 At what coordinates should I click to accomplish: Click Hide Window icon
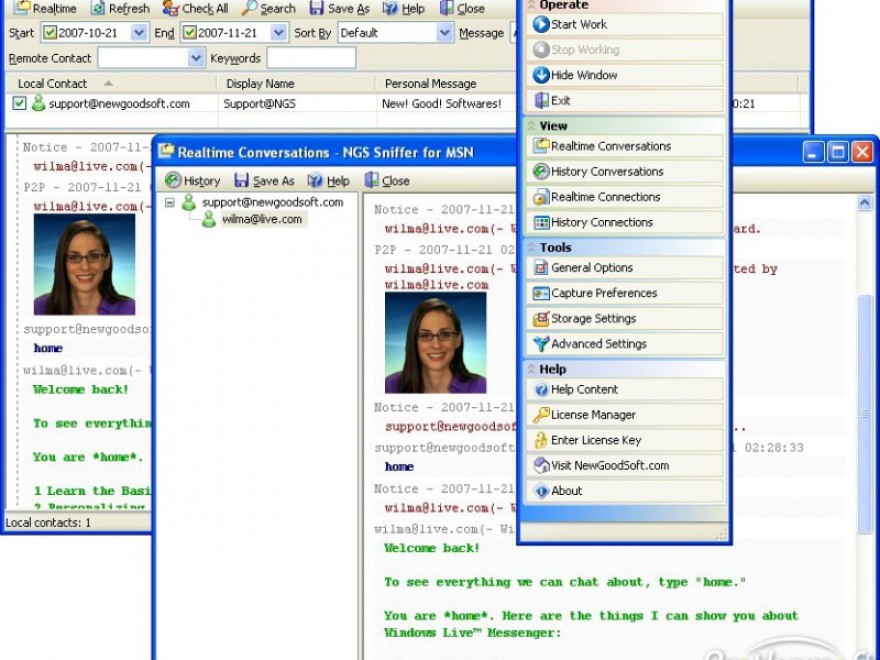[x=541, y=75]
